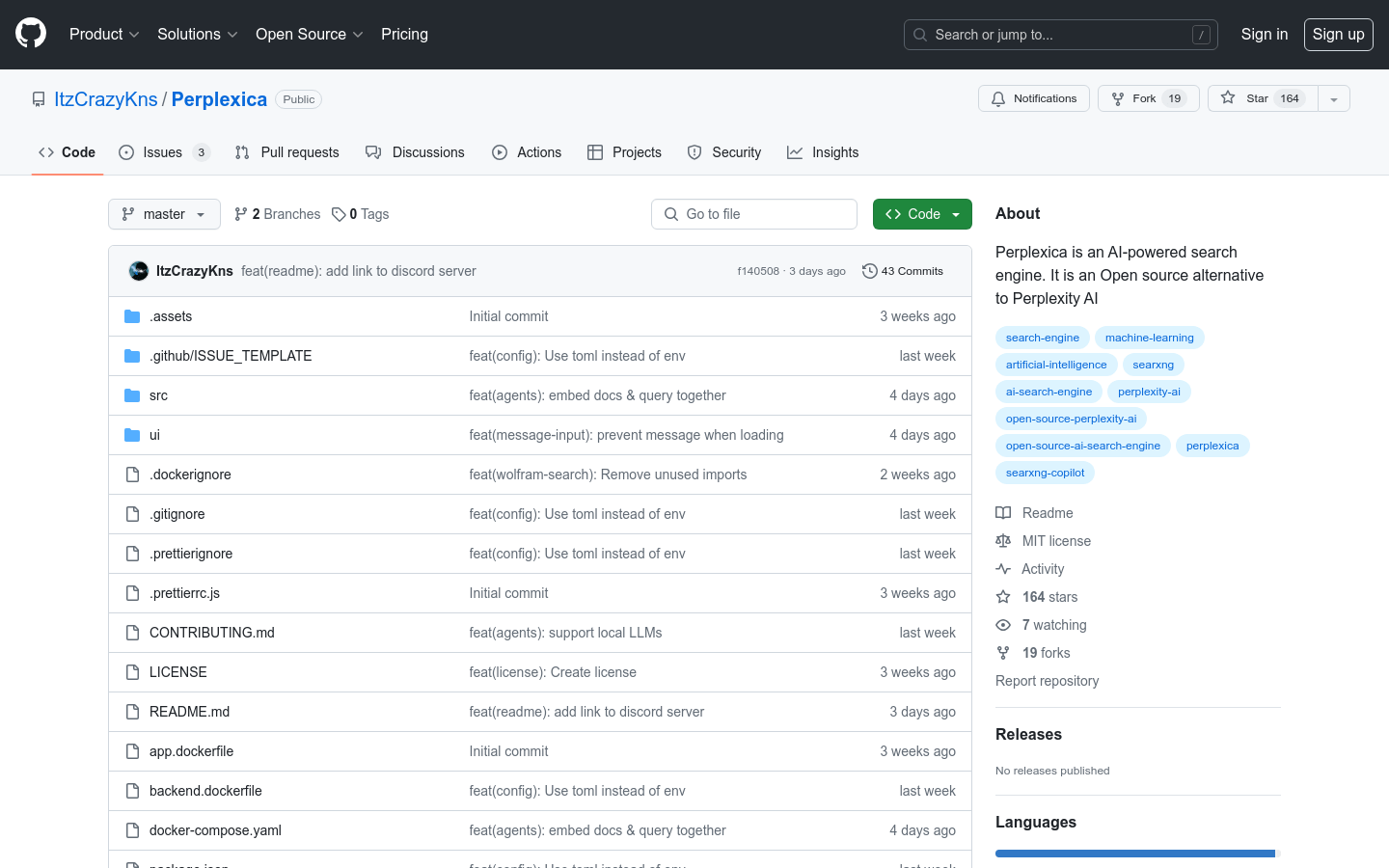The width and height of the screenshot is (1389, 868).
Task: Click the Star icon
Action: click(x=1228, y=97)
